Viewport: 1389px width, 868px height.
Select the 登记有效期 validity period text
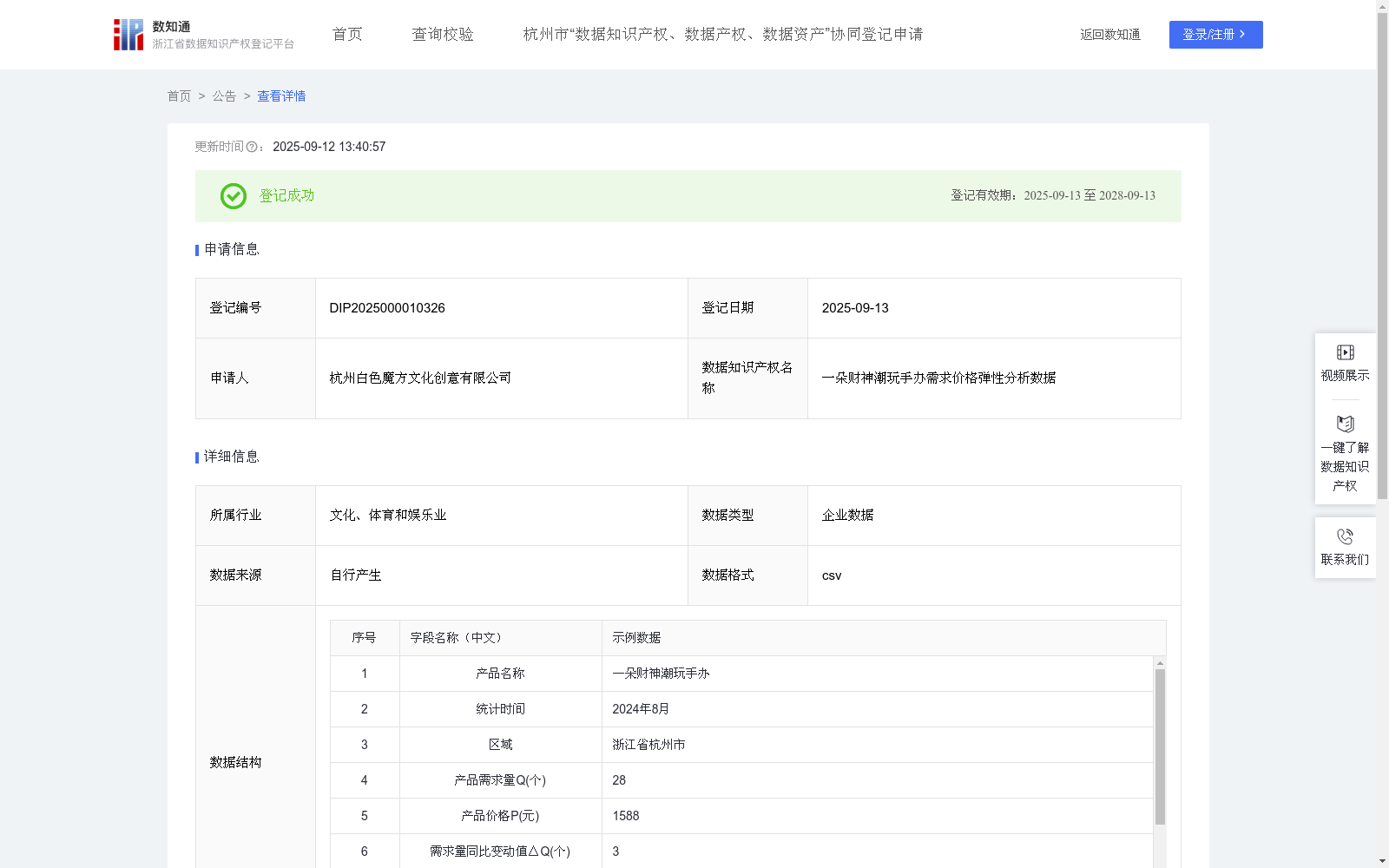point(1053,196)
